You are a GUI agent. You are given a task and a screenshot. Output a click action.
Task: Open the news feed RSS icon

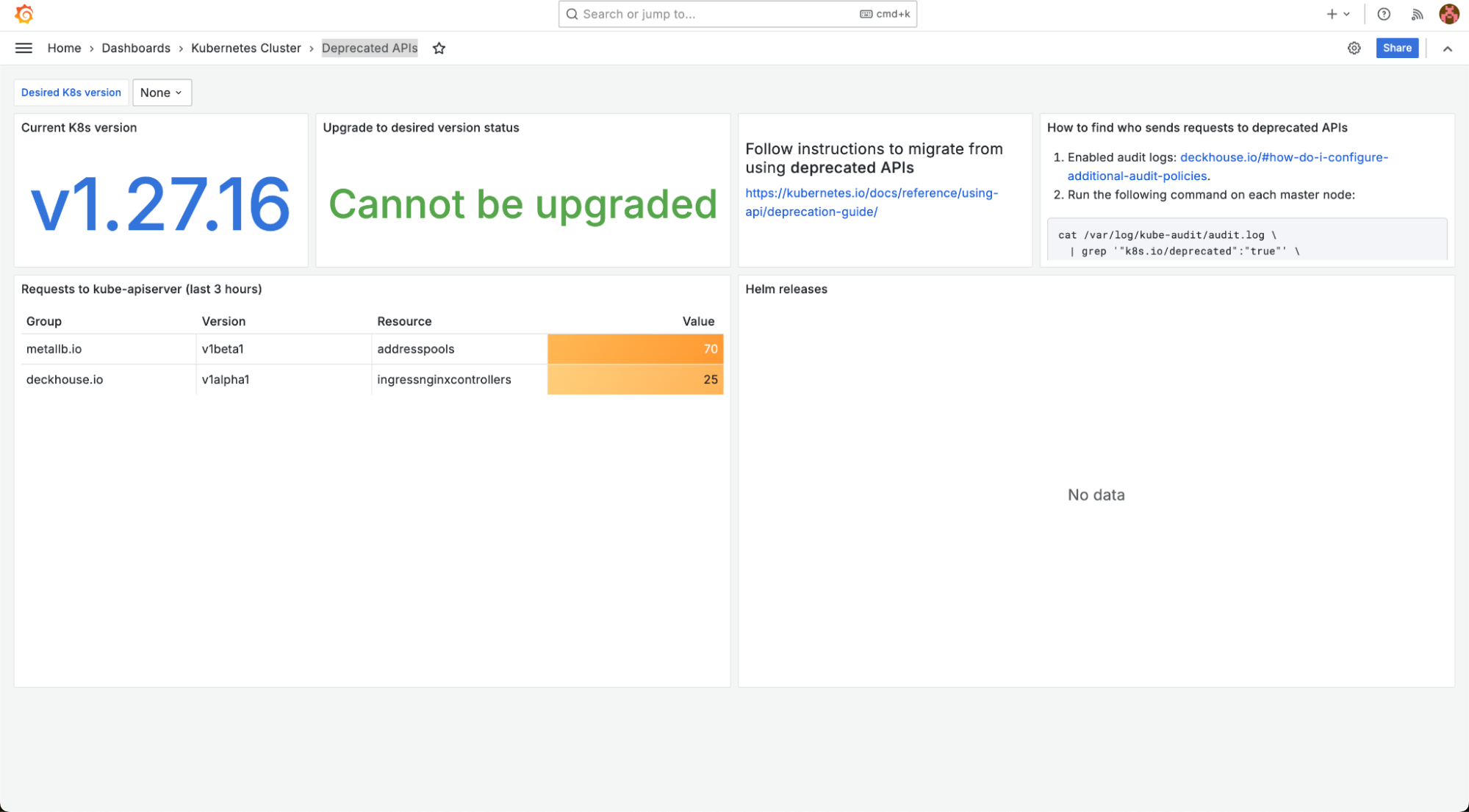tap(1417, 14)
